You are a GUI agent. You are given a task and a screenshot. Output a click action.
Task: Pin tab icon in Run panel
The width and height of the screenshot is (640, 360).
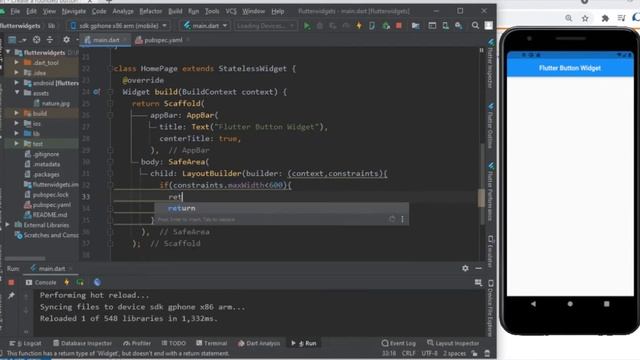point(11,295)
